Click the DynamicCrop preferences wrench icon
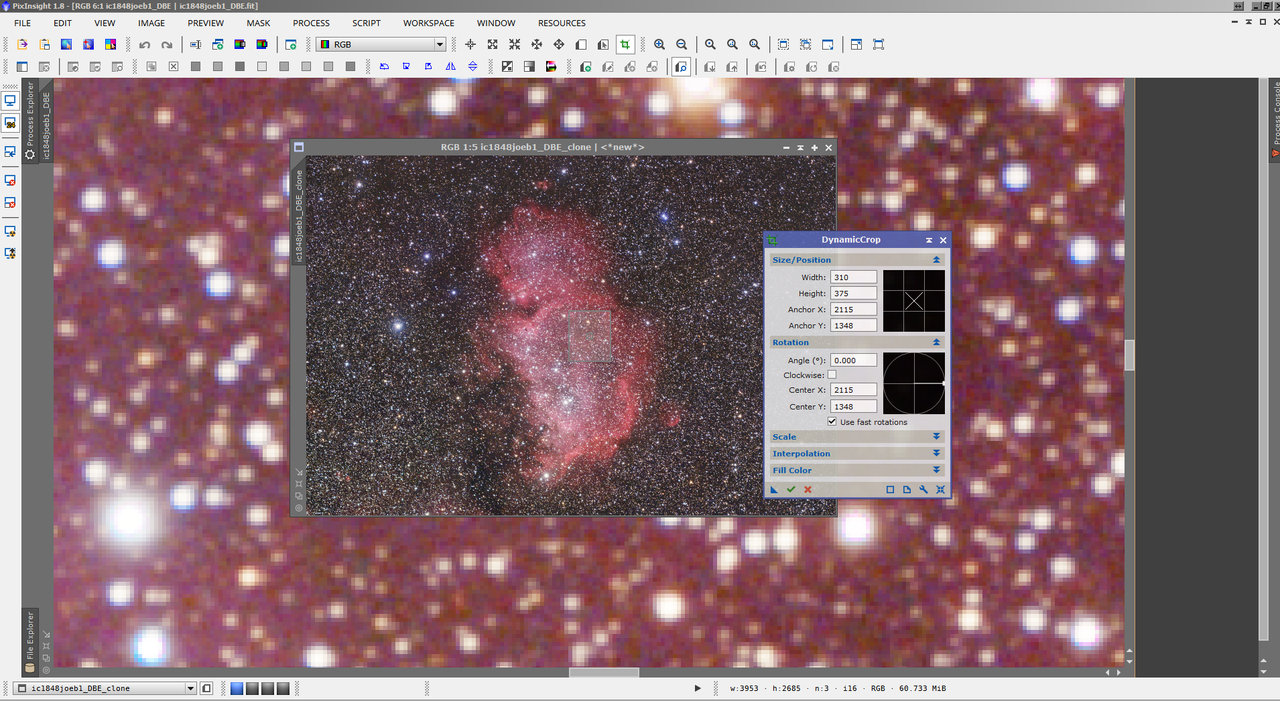This screenshot has width=1280, height=701. click(924, 489)
